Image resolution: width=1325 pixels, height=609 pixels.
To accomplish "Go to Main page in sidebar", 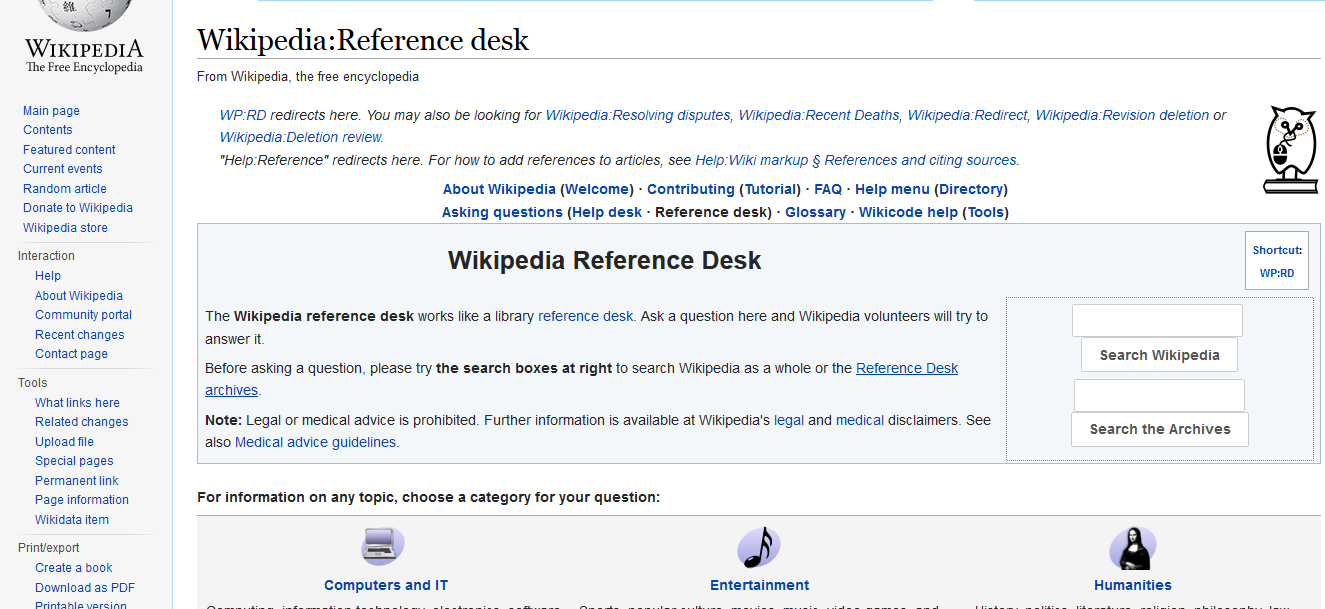I will [51, 111].
